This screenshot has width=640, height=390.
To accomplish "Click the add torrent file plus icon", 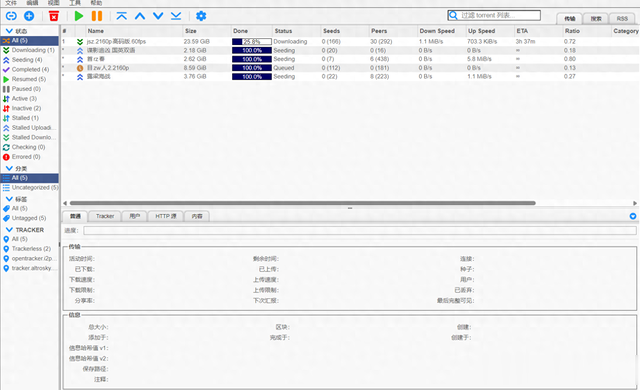I will (x=29, y=16).
